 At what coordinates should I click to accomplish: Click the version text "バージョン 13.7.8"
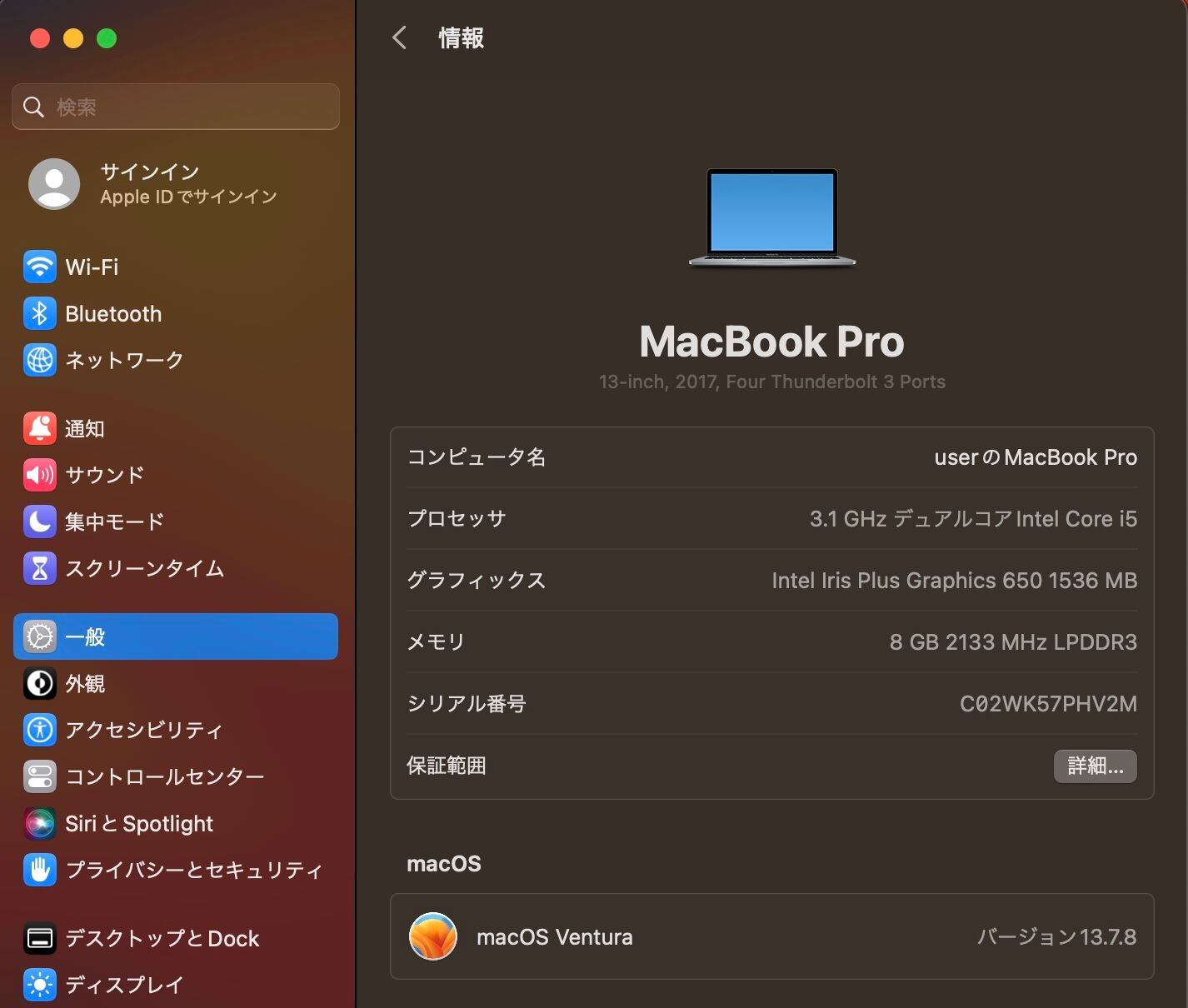click(x=1056, y=937)
